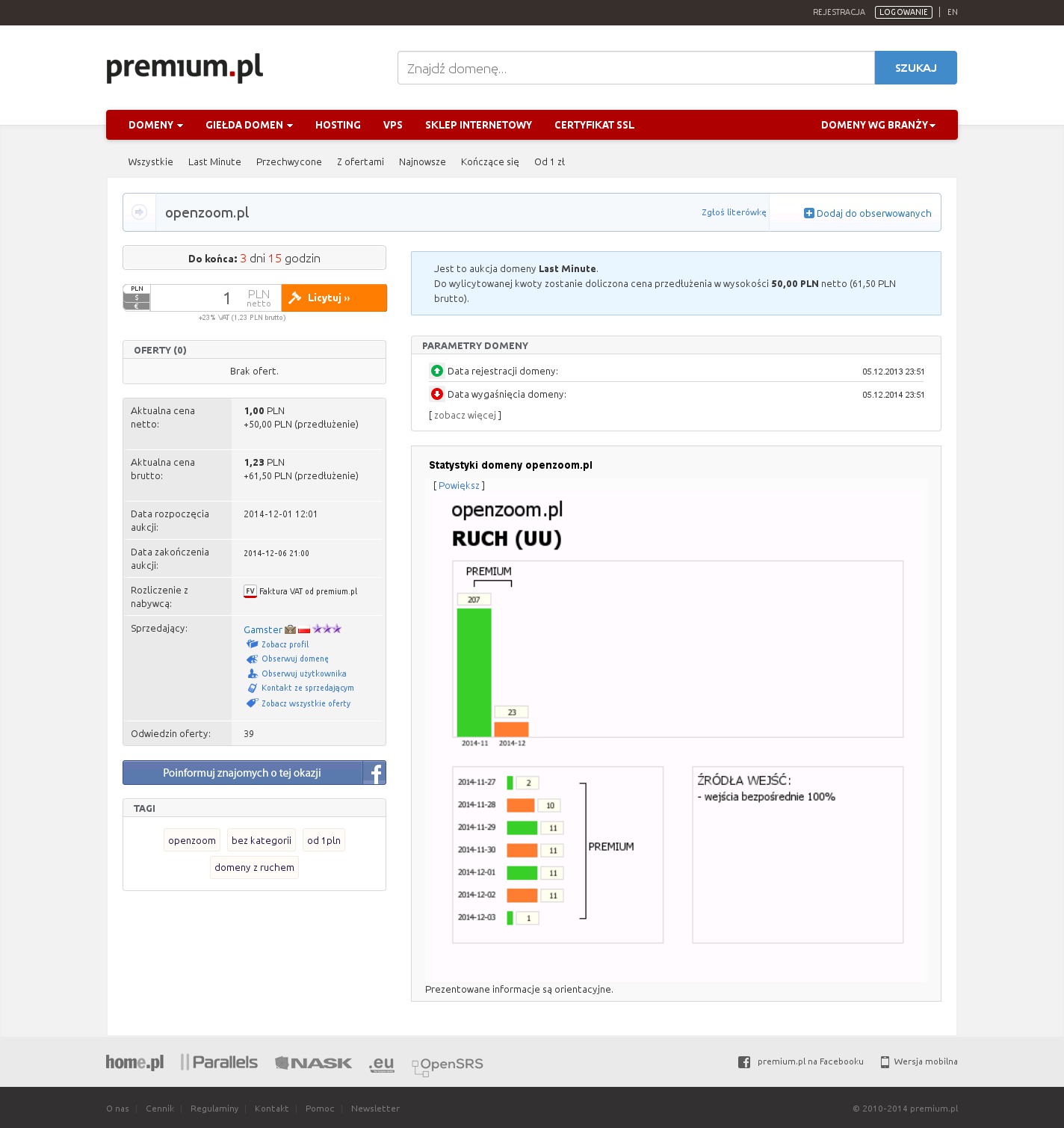1064x1128 pixels.
Task: Switch bid currency to euro
Action: point(137,306)
